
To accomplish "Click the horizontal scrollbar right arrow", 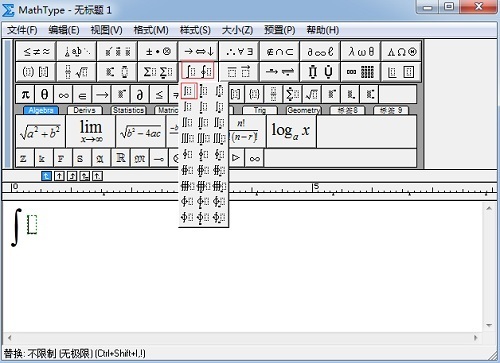I will point(476,338).
